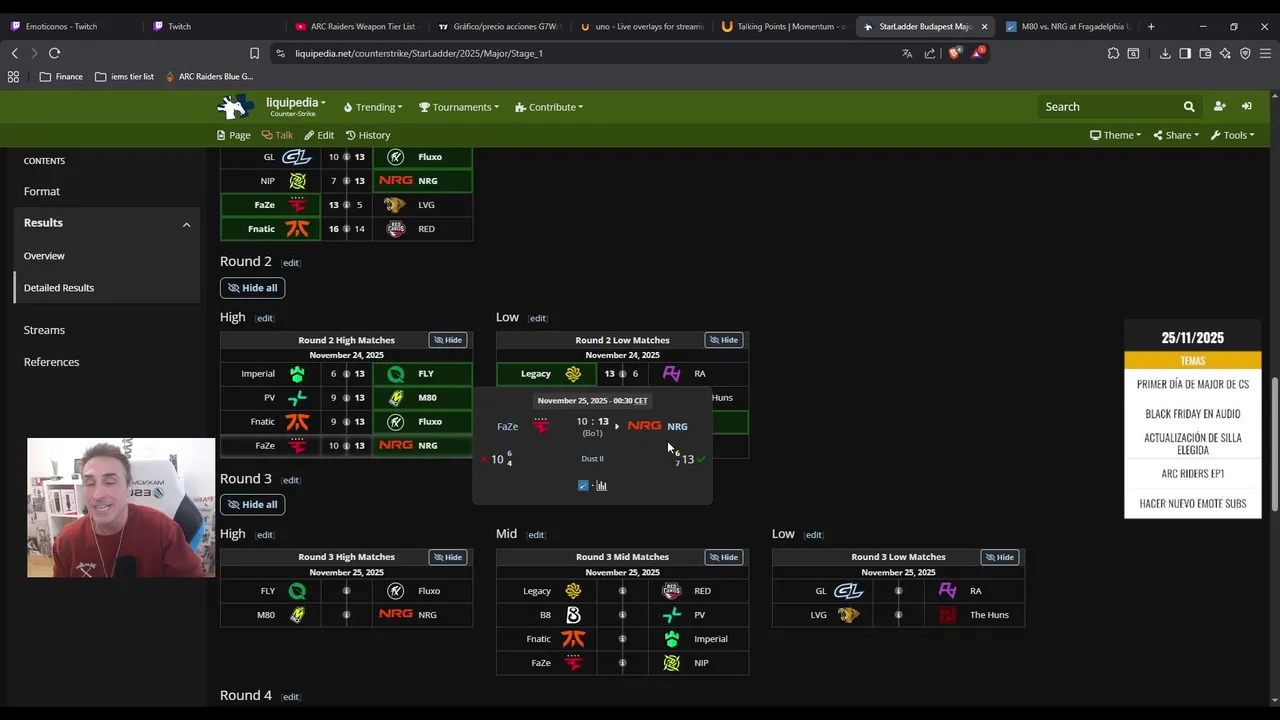
Task: Expand the Contribute dropdown
Action: (549, 107)
